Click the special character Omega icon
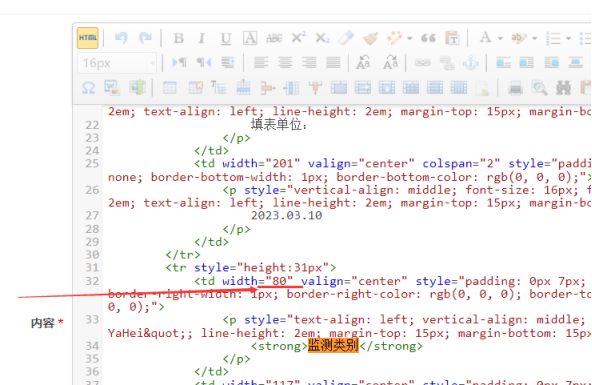 (88, 88)
